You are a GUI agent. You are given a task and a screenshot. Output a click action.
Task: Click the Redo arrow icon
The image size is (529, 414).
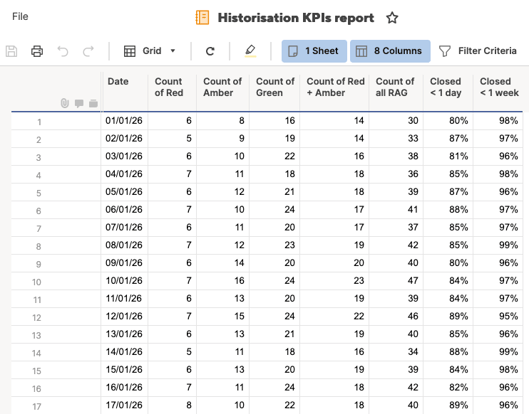pos(88,51)
